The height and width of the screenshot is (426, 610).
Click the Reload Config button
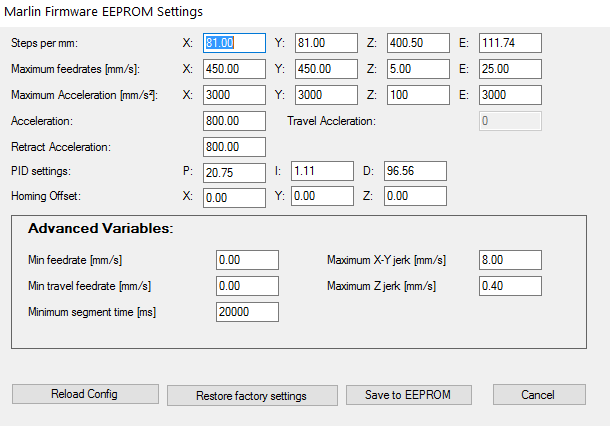(x=85, y=394)
